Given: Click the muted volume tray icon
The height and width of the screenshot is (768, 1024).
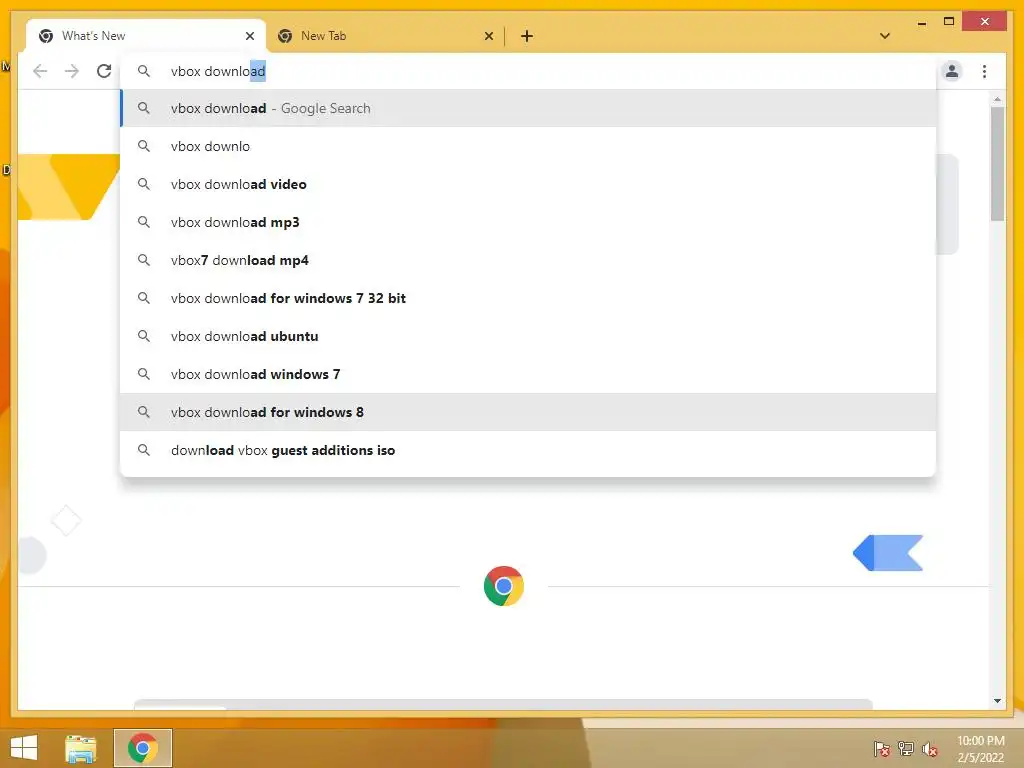Looking at the screenshot, I should coord(930,749).
